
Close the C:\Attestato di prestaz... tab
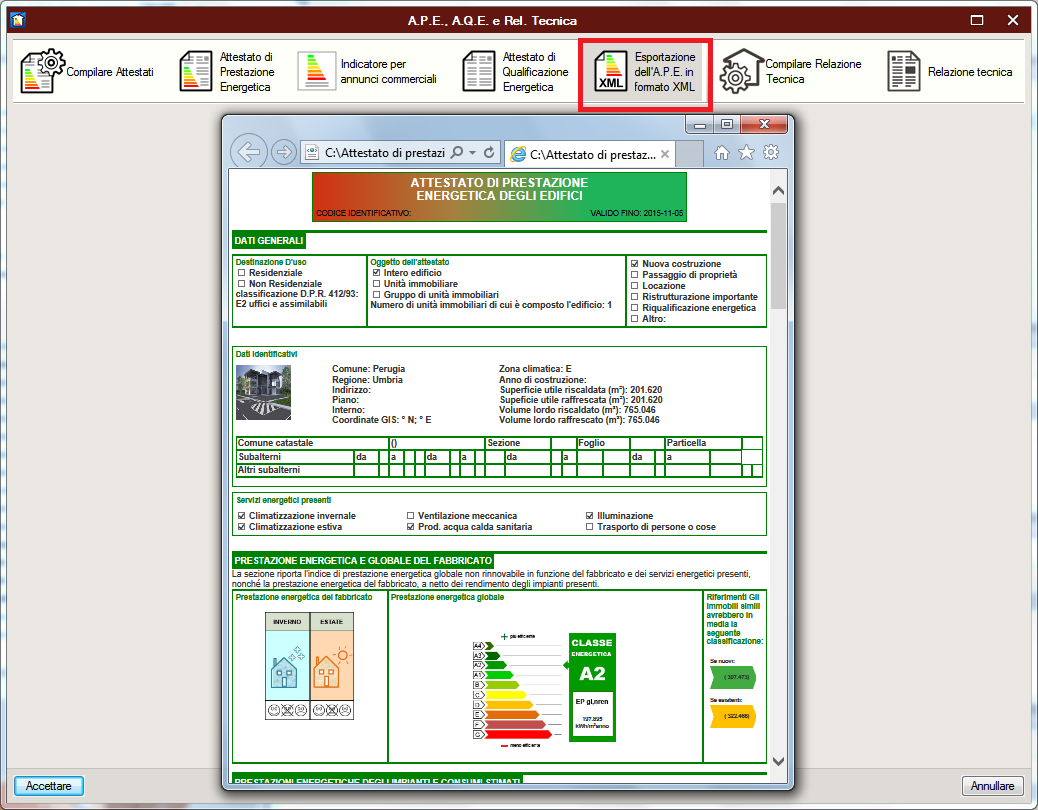coord(665,154)
